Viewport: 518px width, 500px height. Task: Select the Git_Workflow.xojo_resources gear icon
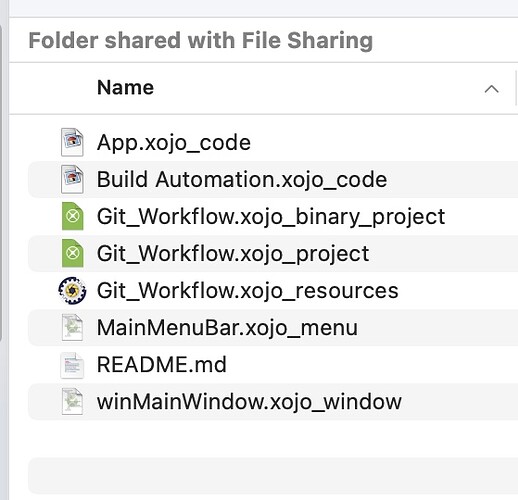pos(72,290)
